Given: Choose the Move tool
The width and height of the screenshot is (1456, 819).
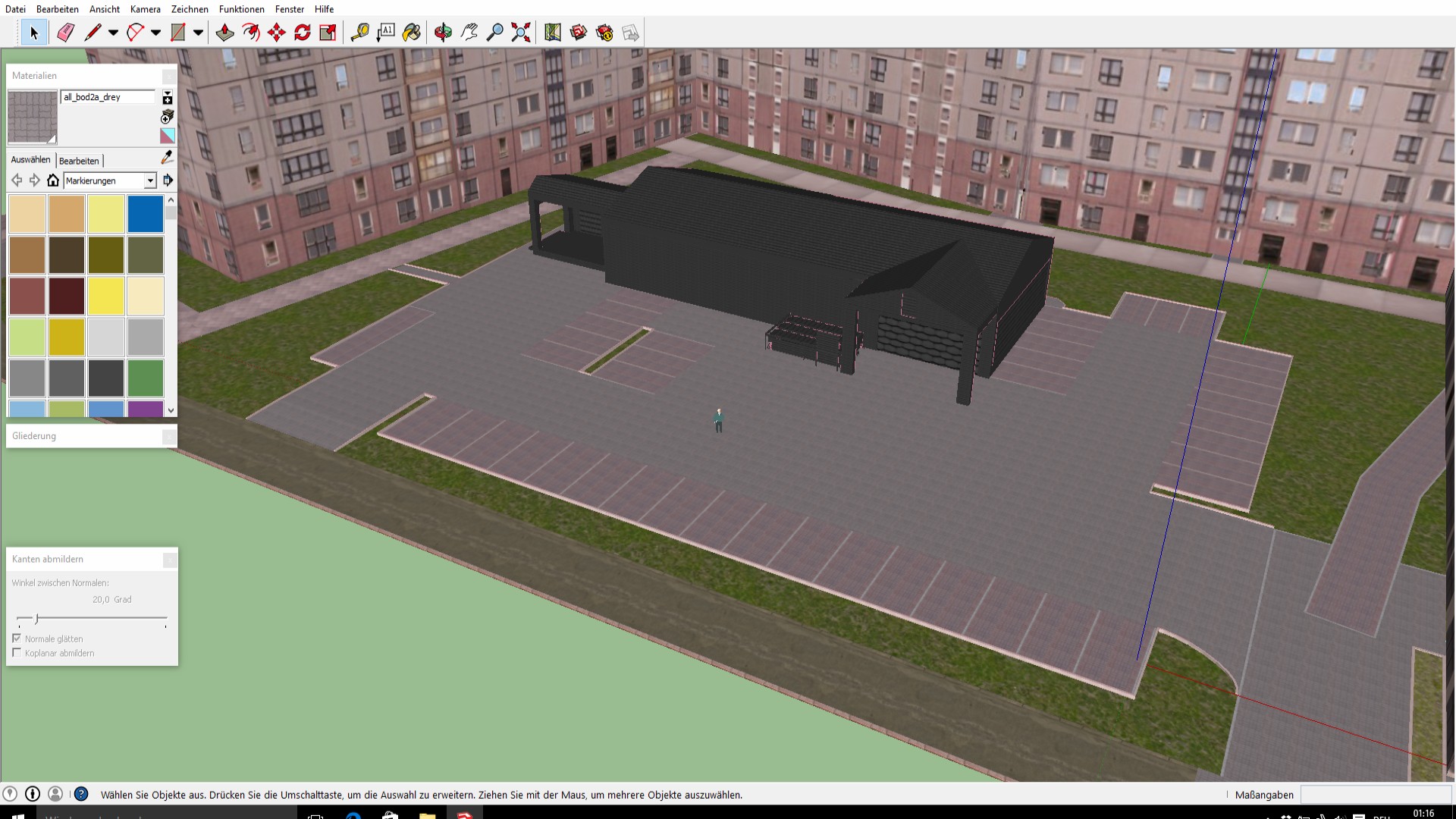Looking at the screenshot, I should pos(277,33).
